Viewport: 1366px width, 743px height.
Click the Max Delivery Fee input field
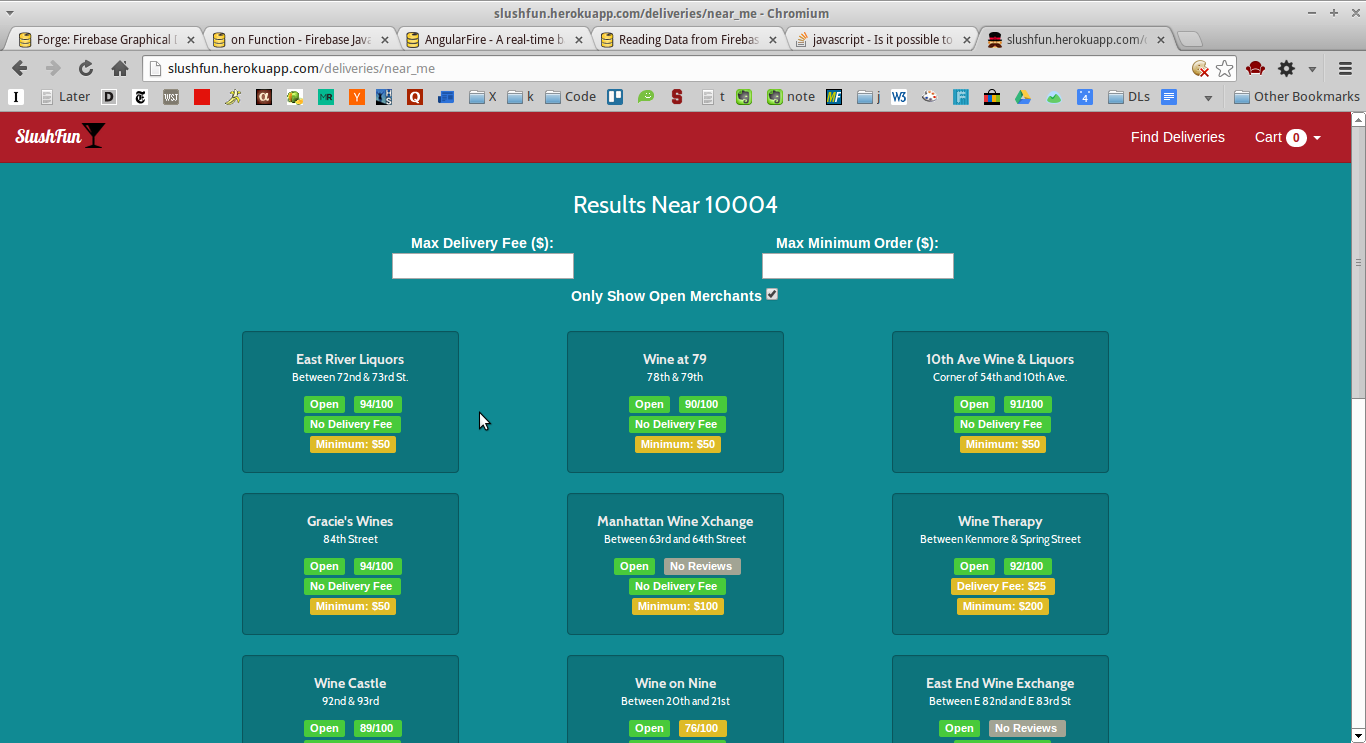pyautogui.click(x=483, y=266)
